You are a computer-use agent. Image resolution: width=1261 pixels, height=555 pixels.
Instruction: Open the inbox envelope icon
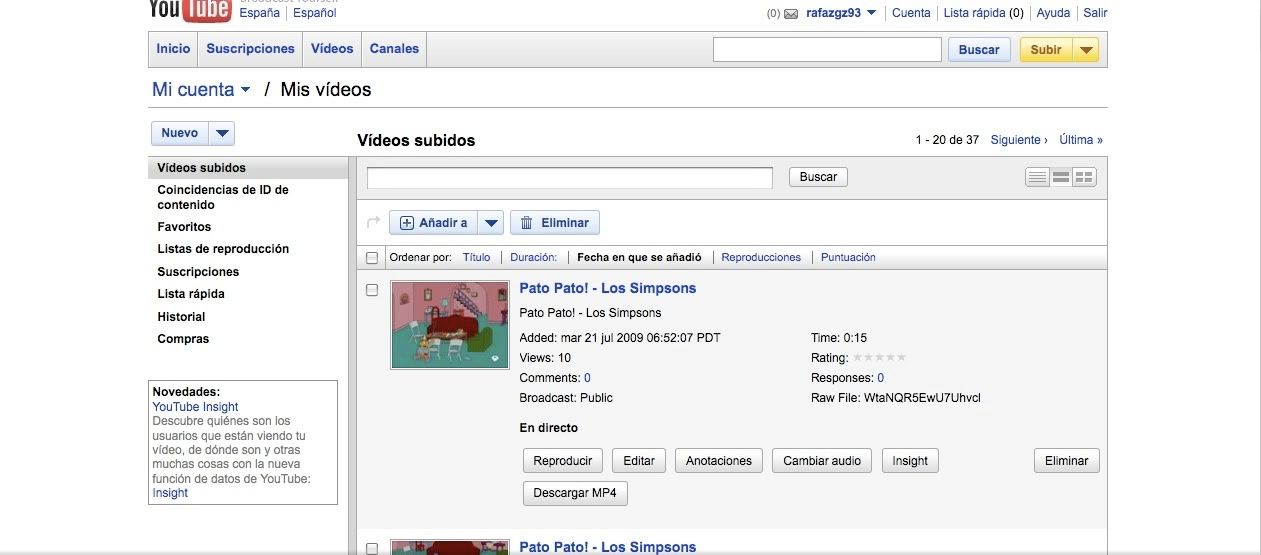791,14
